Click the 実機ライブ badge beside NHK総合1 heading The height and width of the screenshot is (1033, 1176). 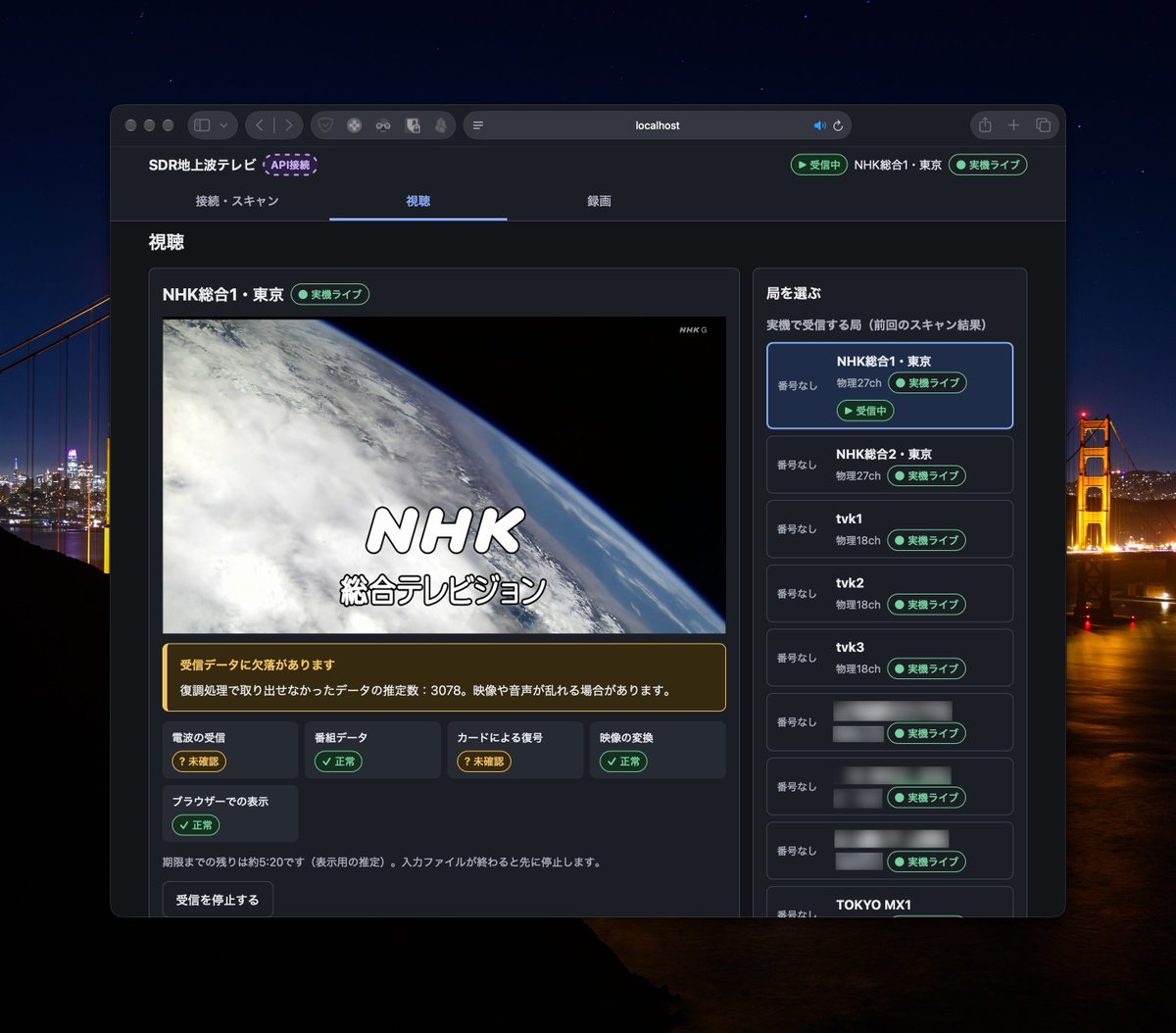(330, 294)
